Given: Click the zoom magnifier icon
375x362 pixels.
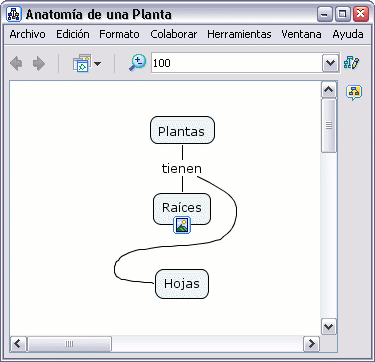Looking at the screenshot, I should [137, 63].
